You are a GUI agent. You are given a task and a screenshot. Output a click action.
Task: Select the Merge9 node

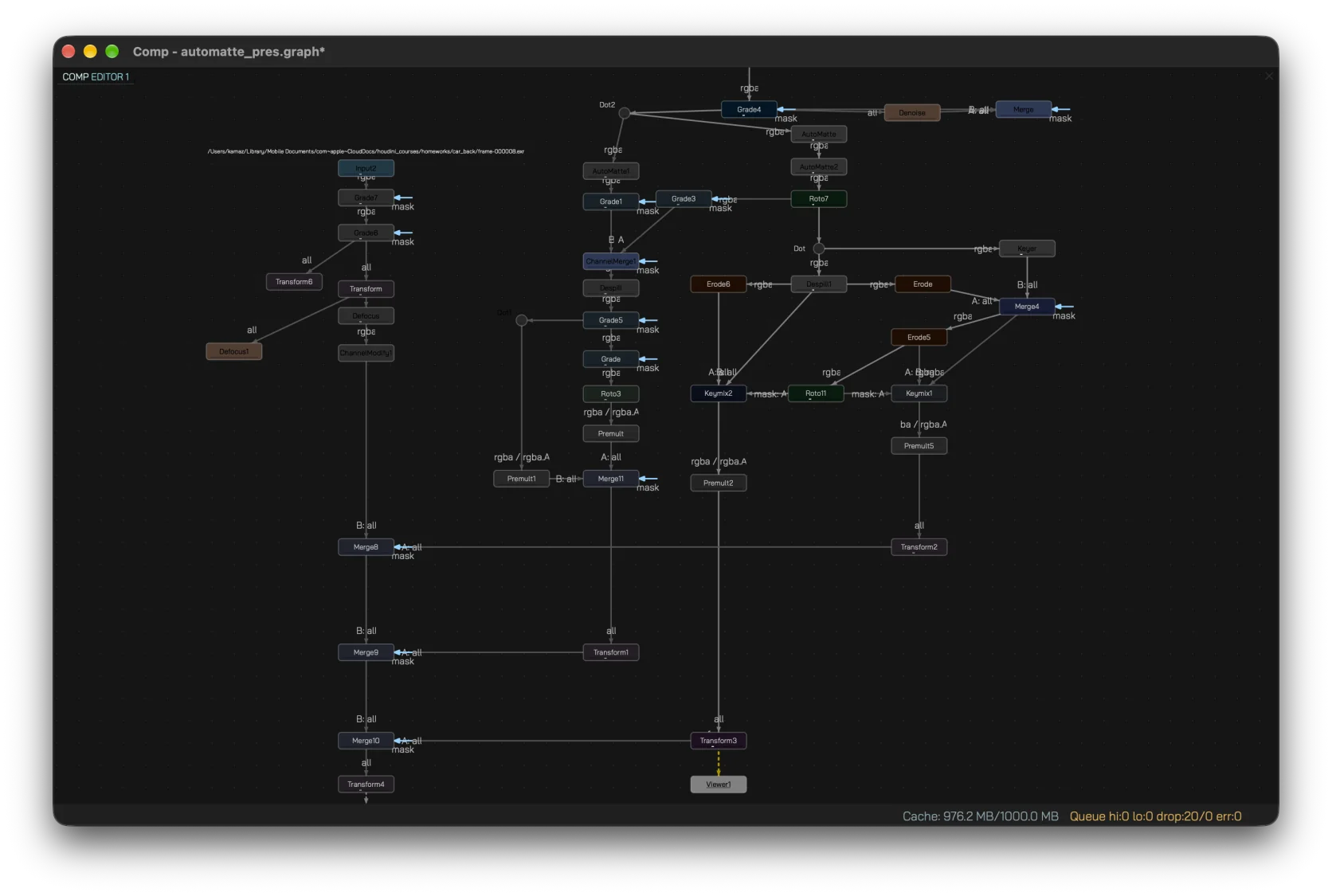click(x=366, y=652)
